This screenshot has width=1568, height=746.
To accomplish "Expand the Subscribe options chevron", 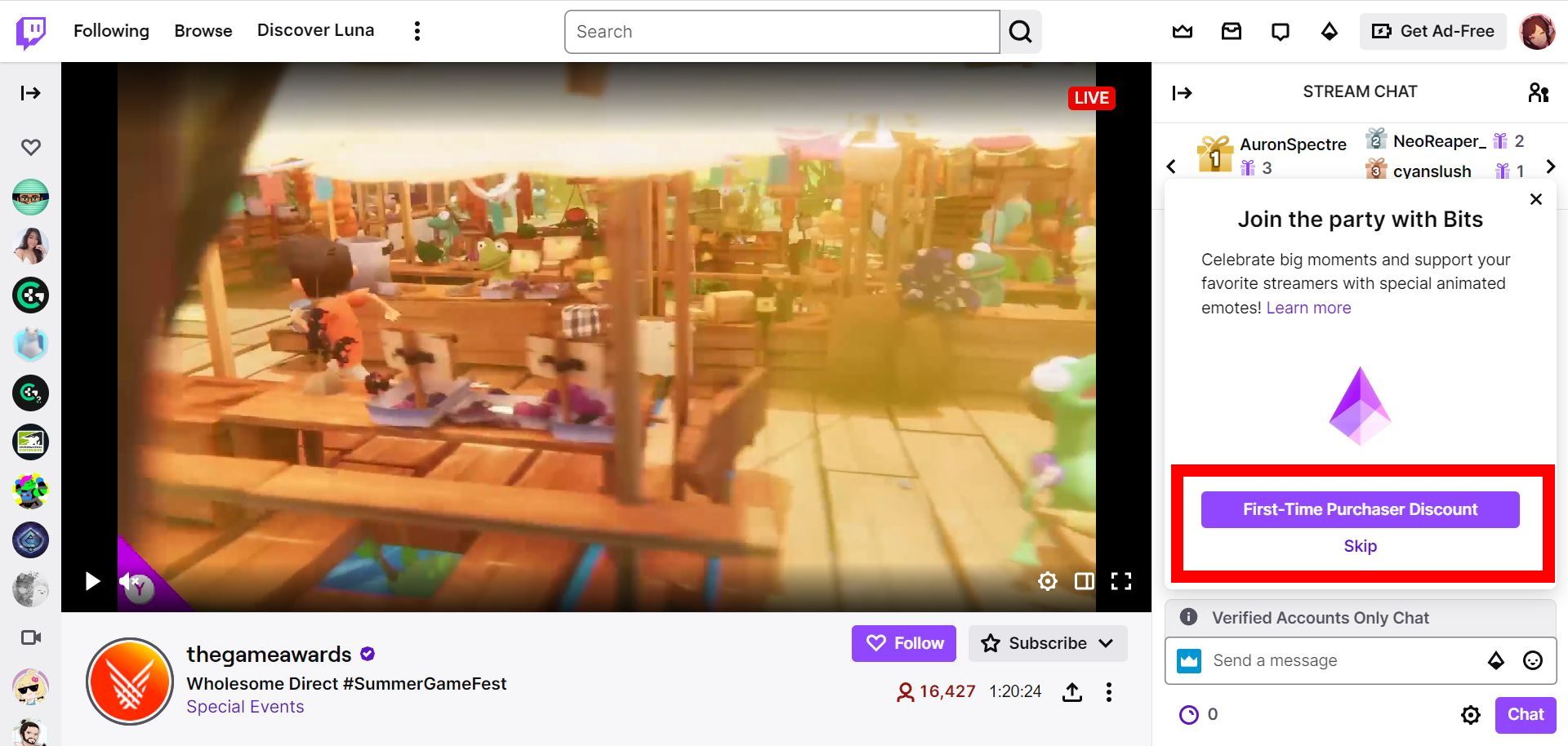I will [x=1107, y=643].
